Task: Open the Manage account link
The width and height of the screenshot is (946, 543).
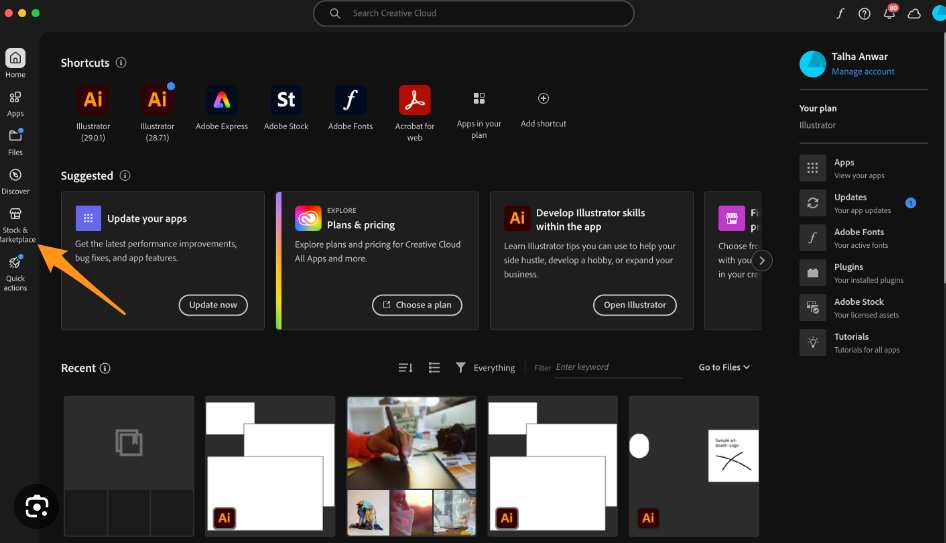Action: (863, 71)
